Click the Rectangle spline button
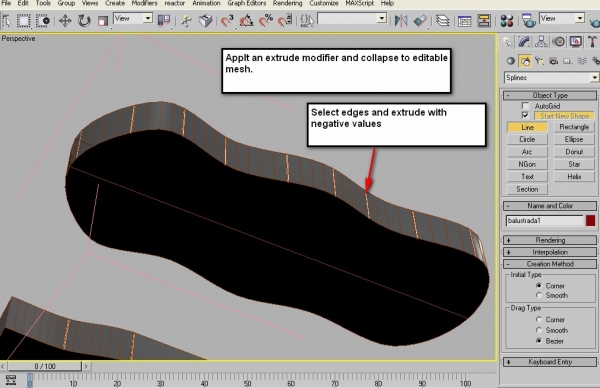 coord(574,127)
